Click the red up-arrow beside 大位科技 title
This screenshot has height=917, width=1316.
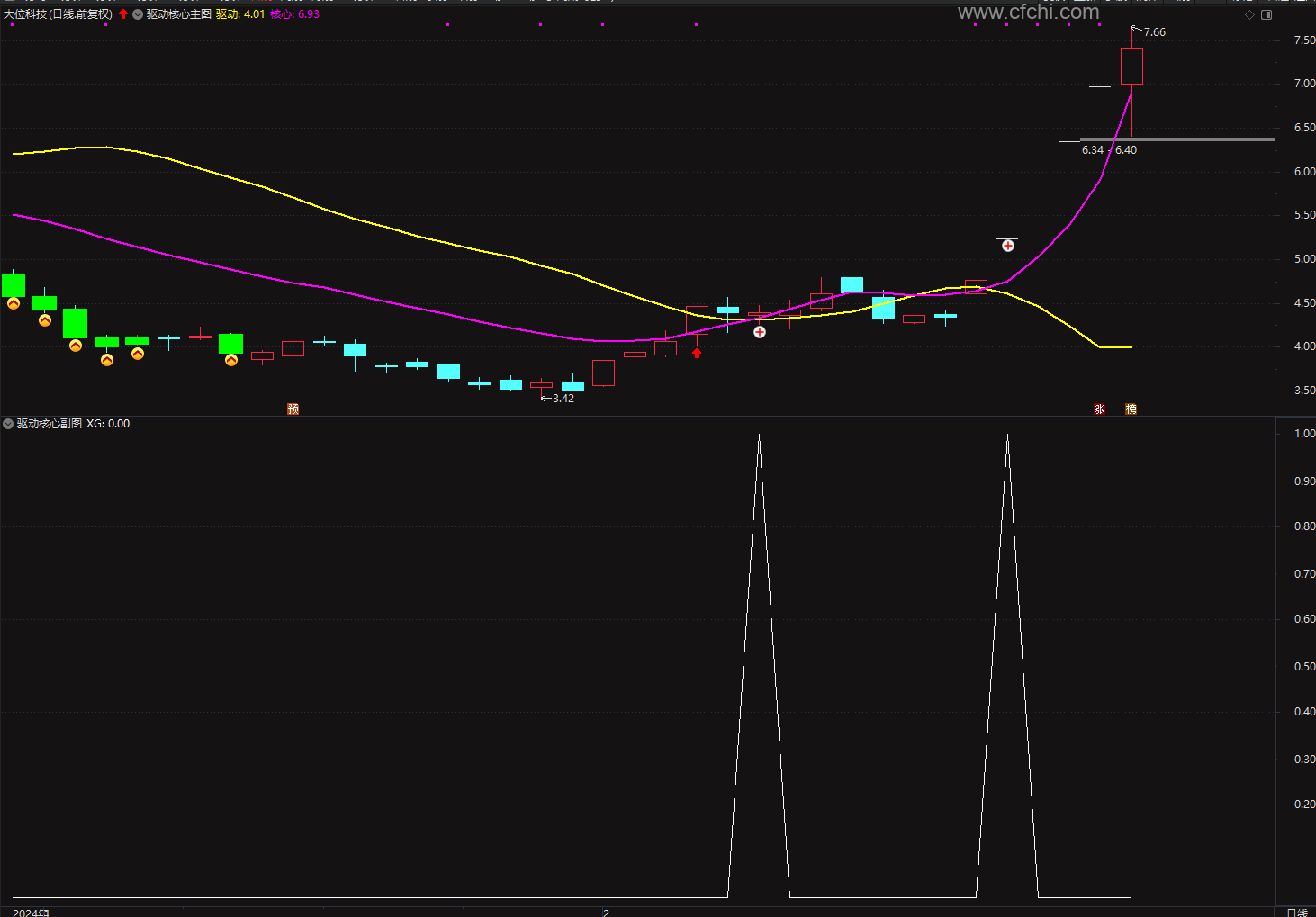point(123,14)
